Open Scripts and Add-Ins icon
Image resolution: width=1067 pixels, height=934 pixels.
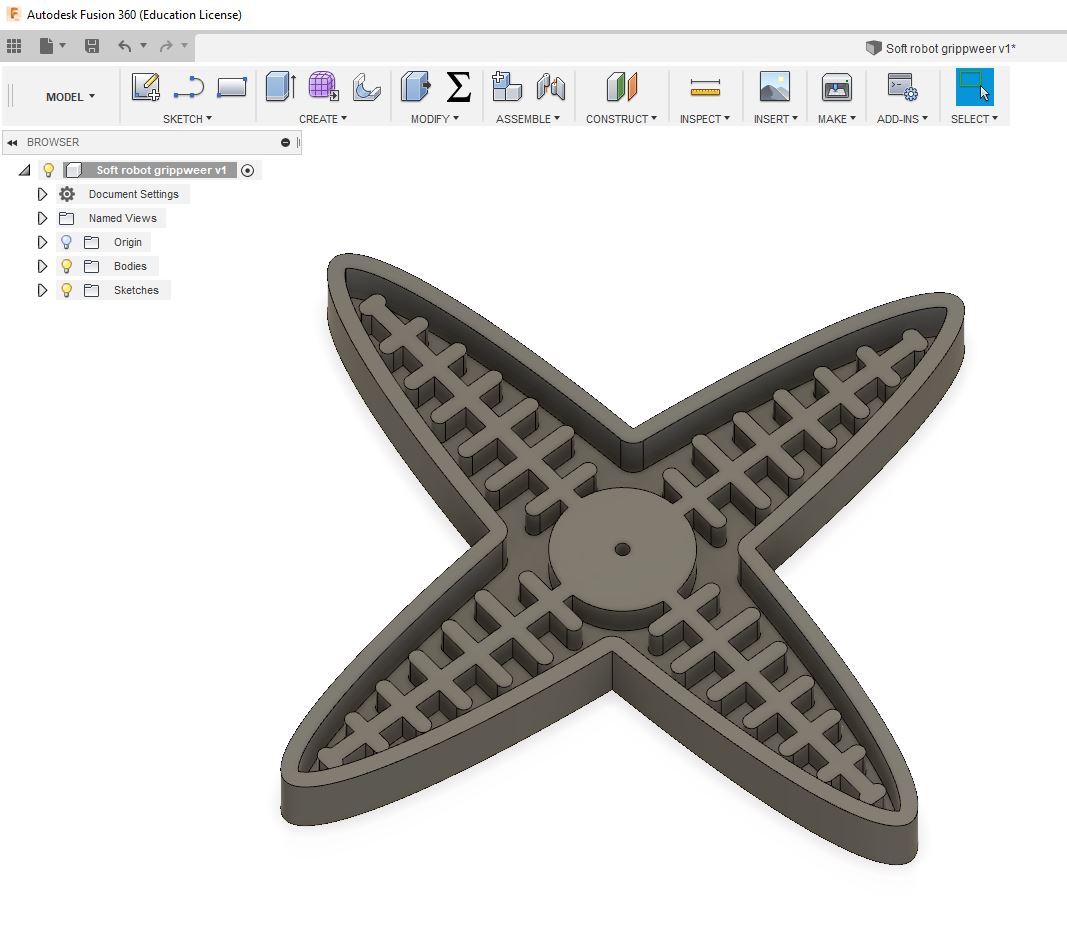pyautogui.click(x=902, y=86)
